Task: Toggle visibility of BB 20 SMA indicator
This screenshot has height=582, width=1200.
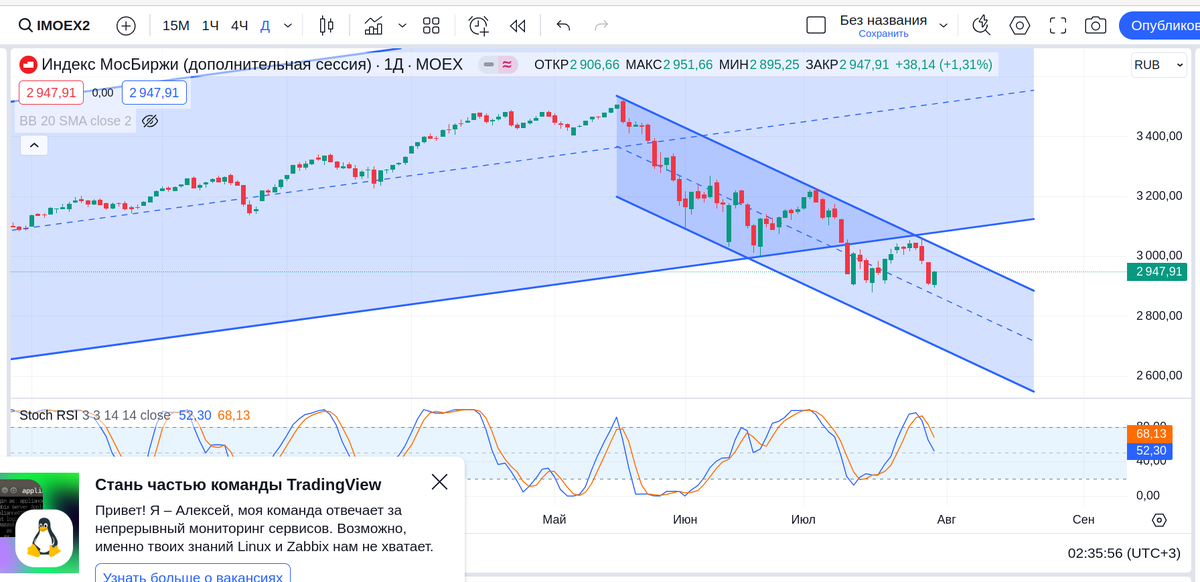Action: 150,121
